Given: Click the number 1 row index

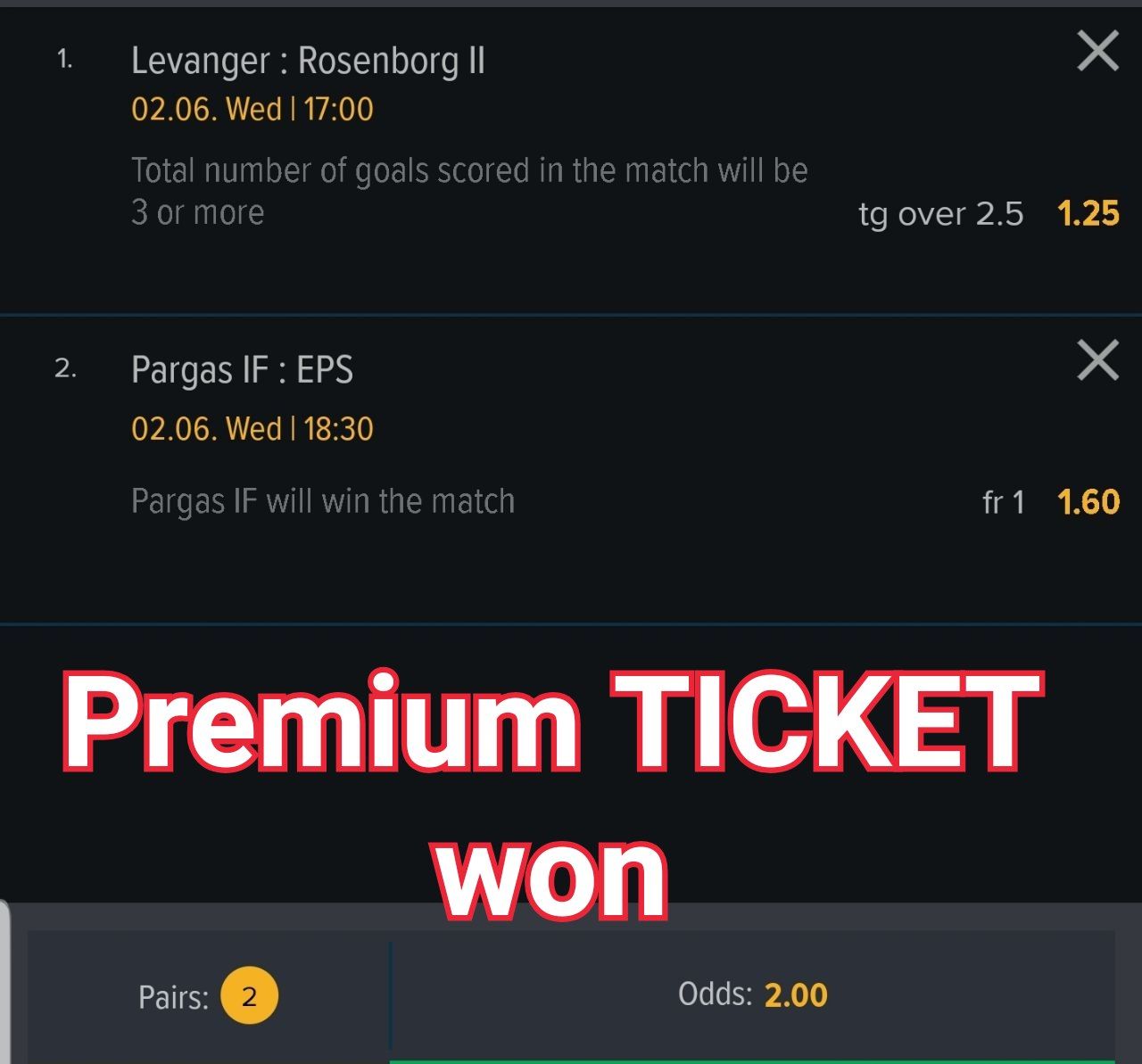Looking at the screenshot, I should coord(64,60).
